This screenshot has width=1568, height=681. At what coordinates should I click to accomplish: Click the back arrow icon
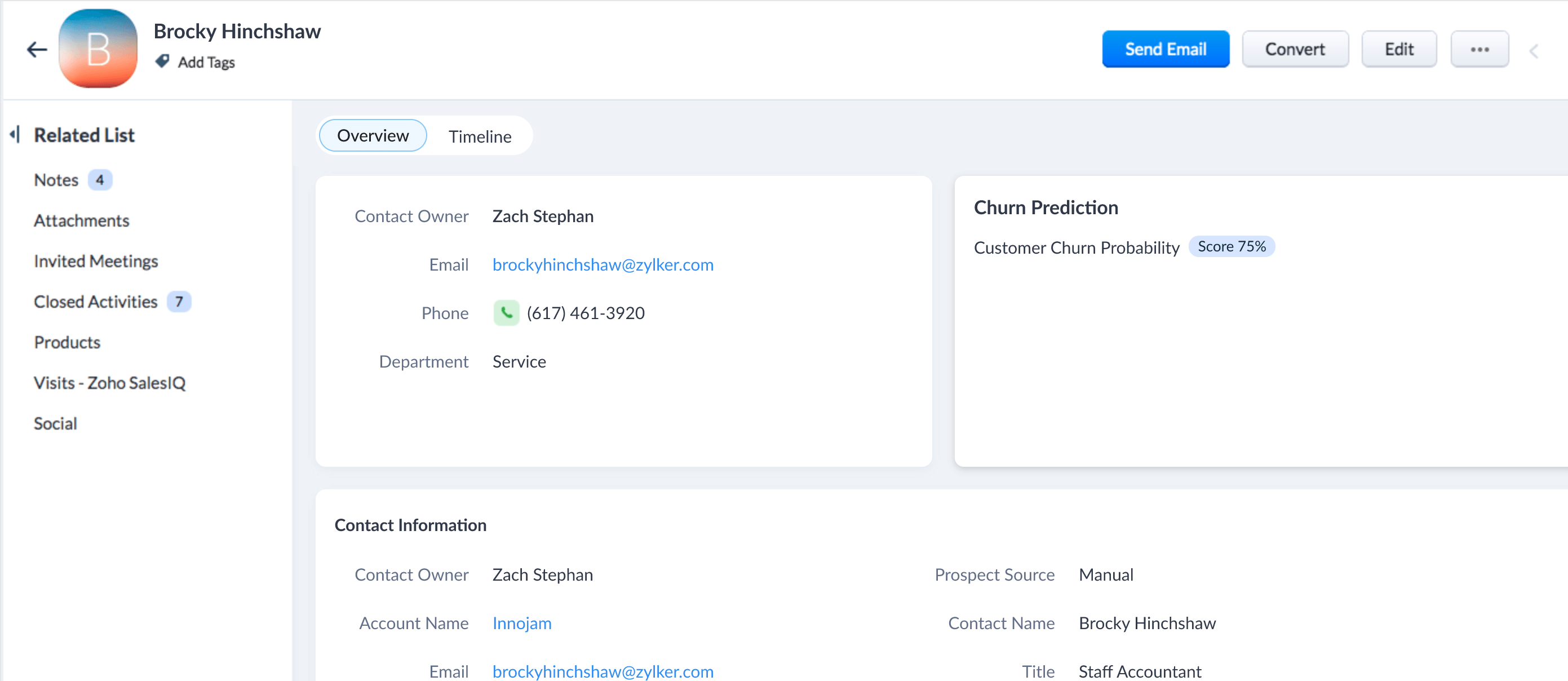pyautogui.click(x=37, y=49)
